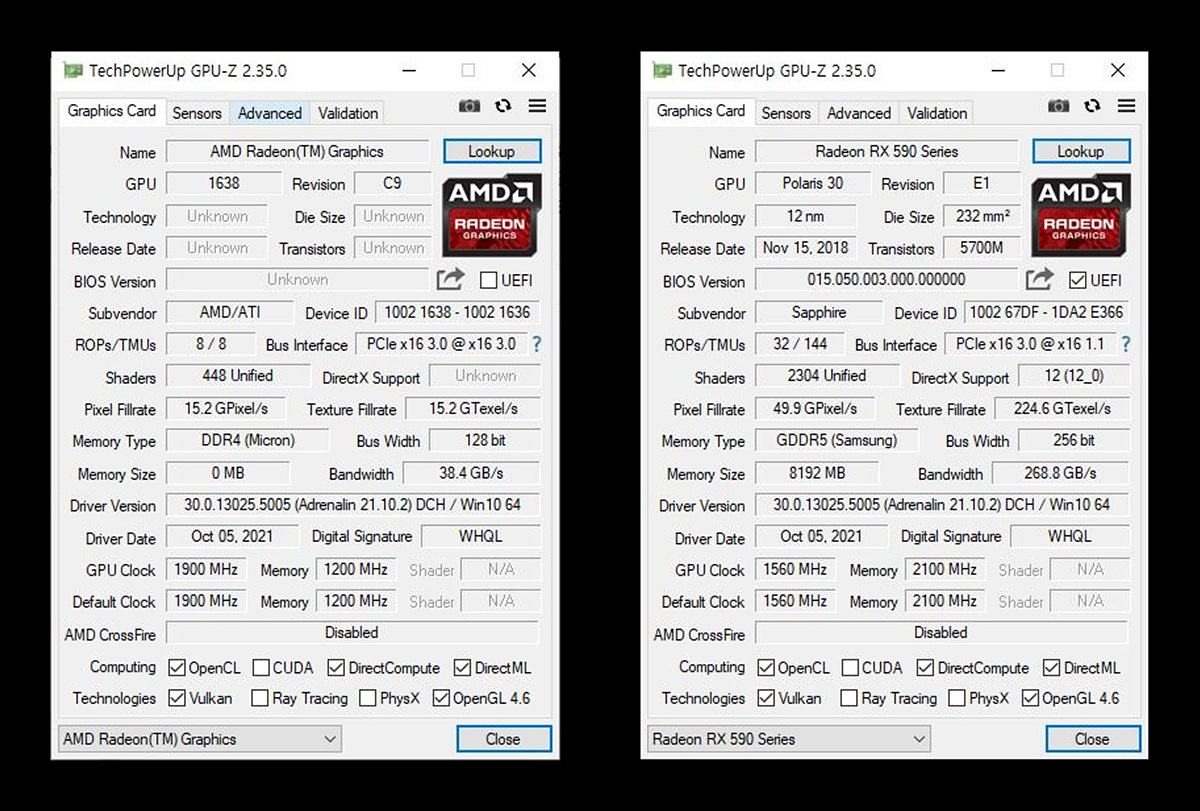The height and width of the screenshot is (811, 1200).
Task: Click Name field 'AMD Radeon(TM) Graphics'
Action: (x=297, y=152)
